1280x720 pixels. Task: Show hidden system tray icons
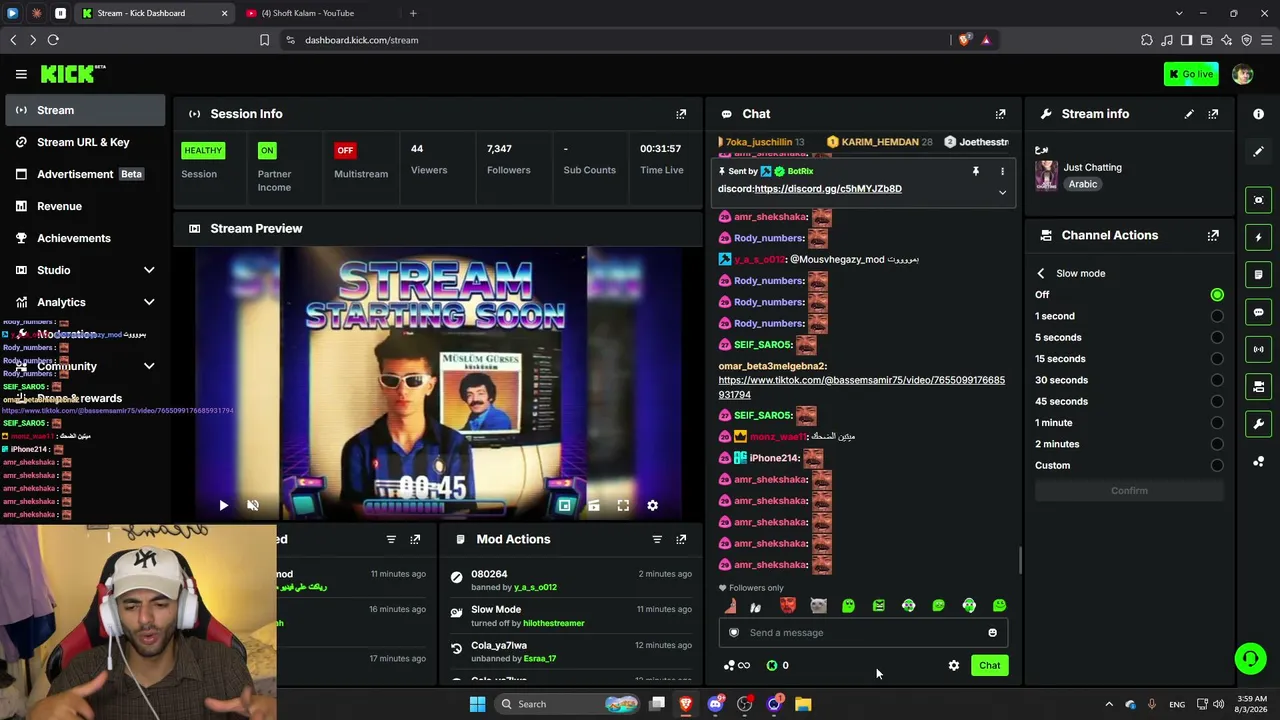(x=1108, y=704)
